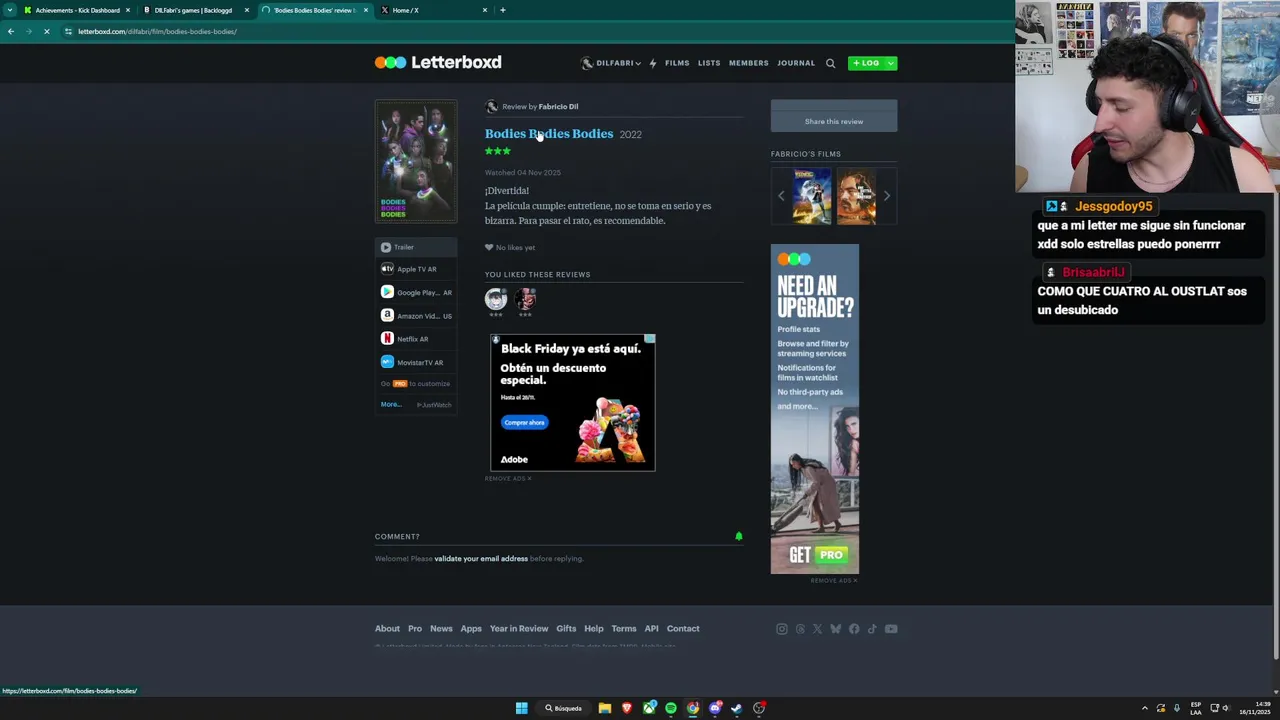The image size is (1280, 720).
Task: Open the Netflix AR service
Action: [x=416, y=339]
